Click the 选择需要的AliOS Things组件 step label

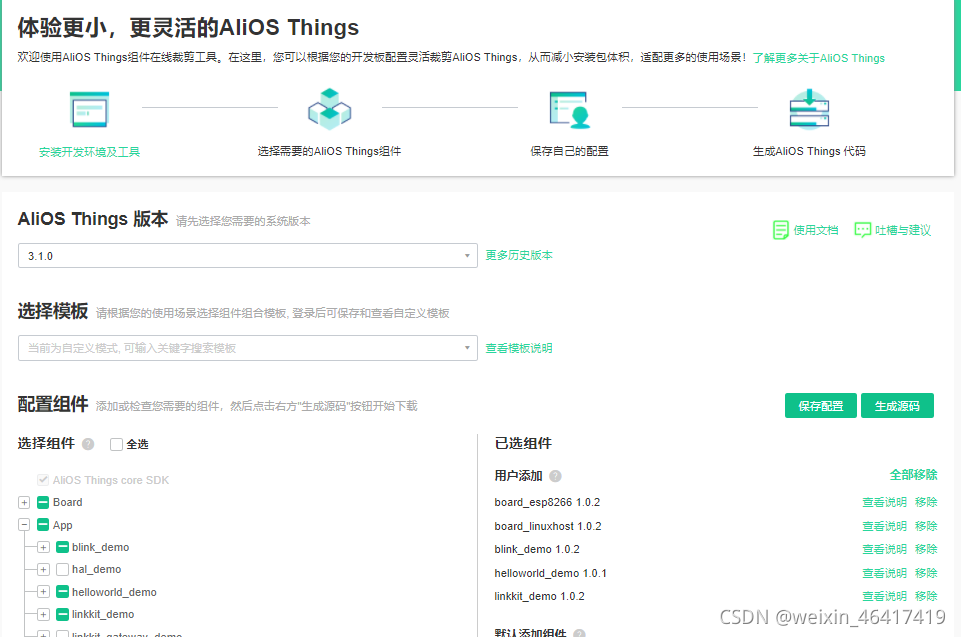[x=329, y=151]
